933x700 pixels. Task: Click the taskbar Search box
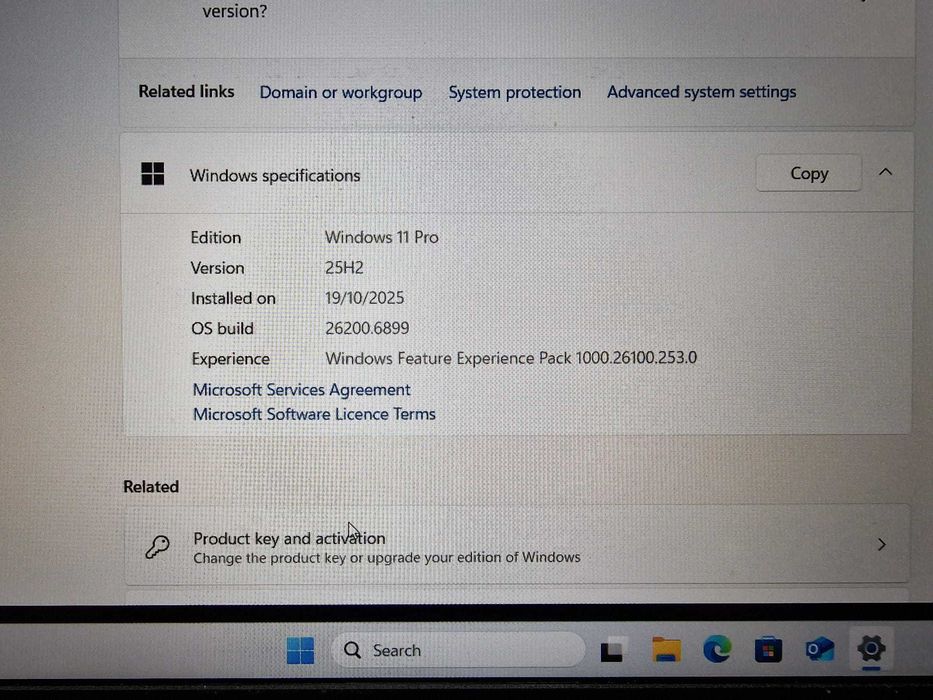tap(458, 650)
